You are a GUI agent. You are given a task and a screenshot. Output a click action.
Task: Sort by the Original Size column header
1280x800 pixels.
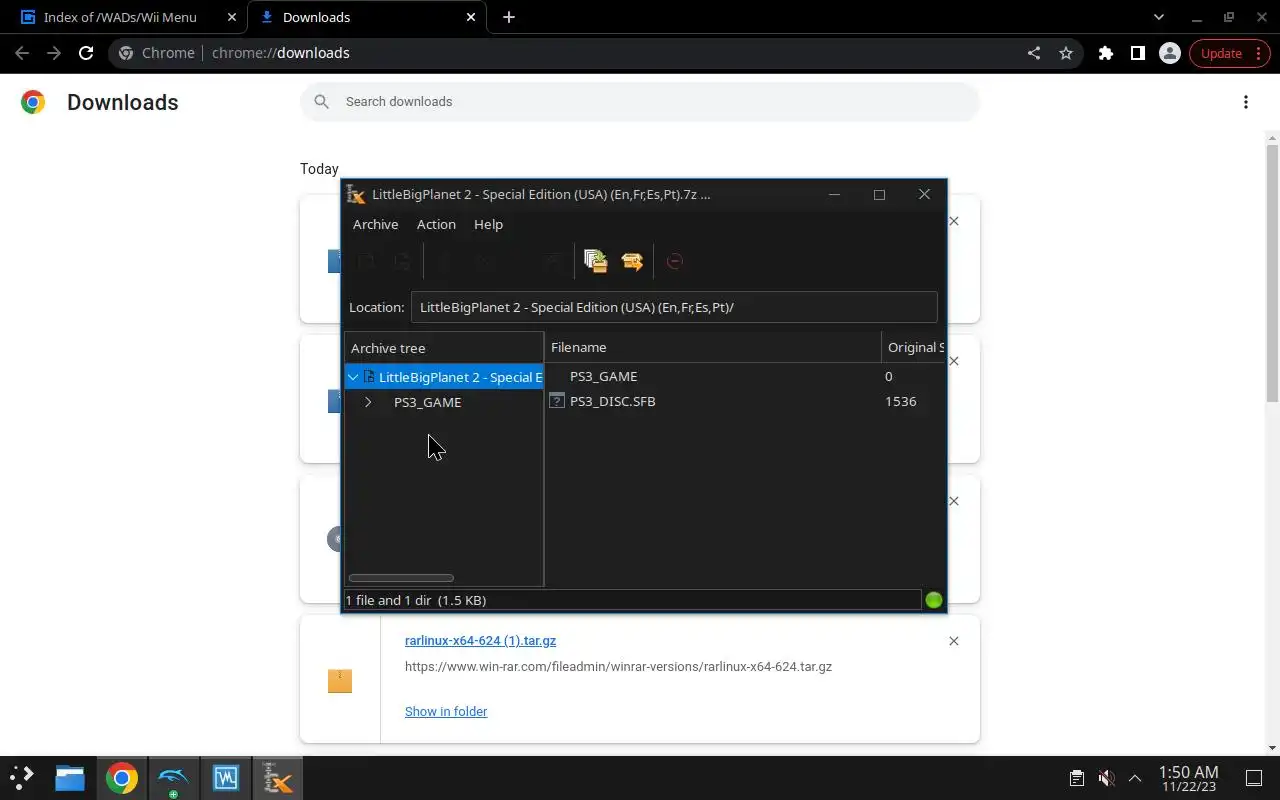(915, 347)
